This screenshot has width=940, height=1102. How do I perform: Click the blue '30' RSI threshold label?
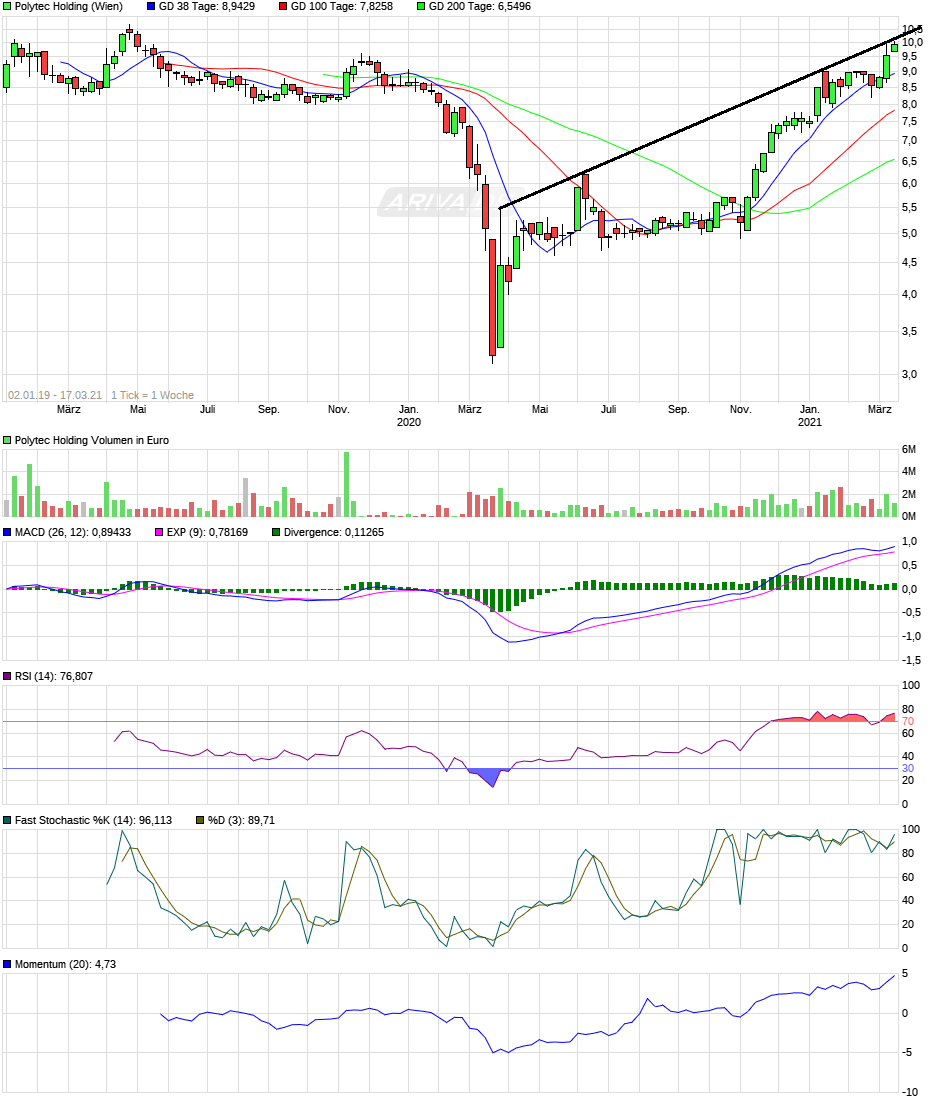coord(908,769)
